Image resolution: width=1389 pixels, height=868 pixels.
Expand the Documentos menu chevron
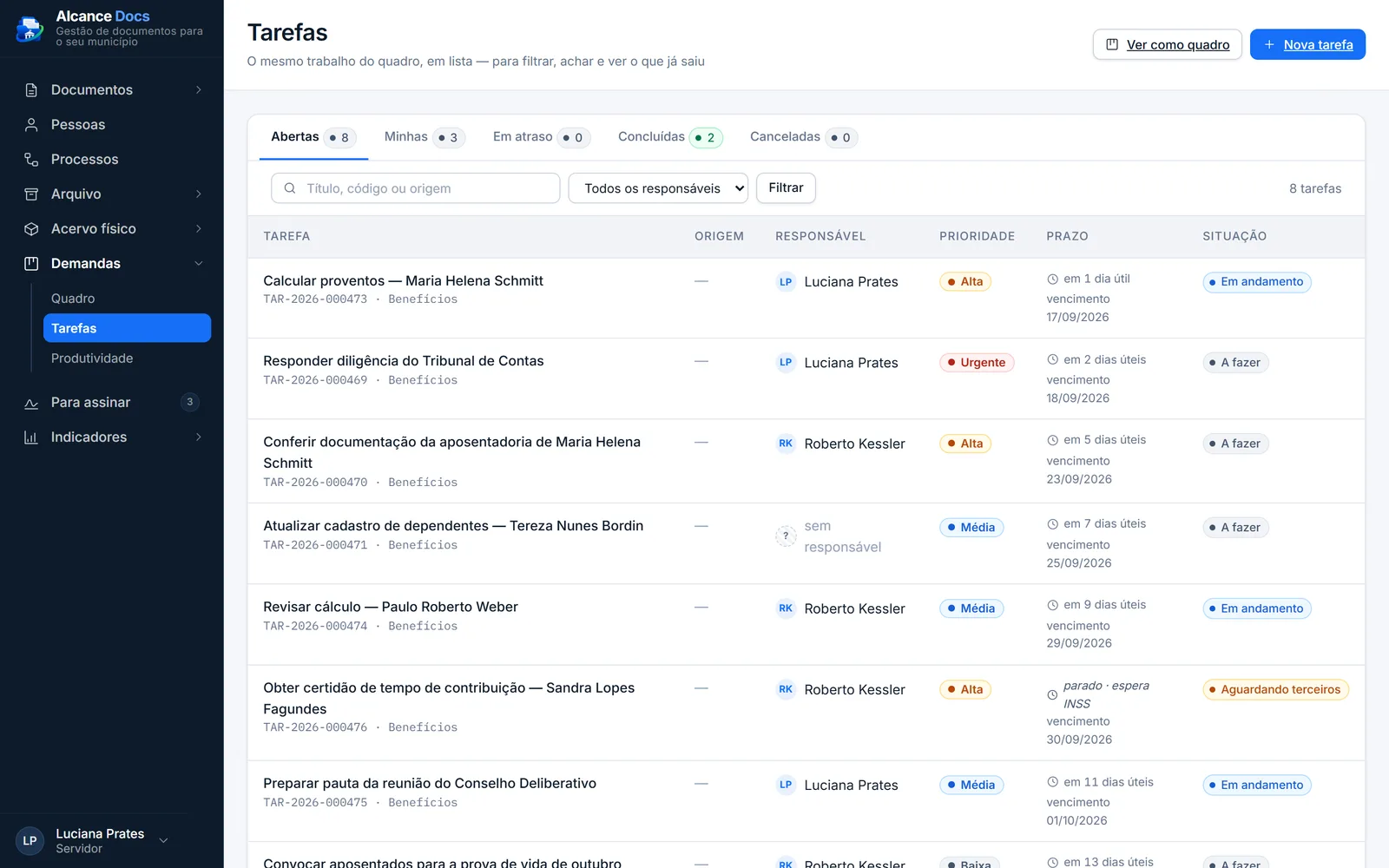tap(199, 90)
